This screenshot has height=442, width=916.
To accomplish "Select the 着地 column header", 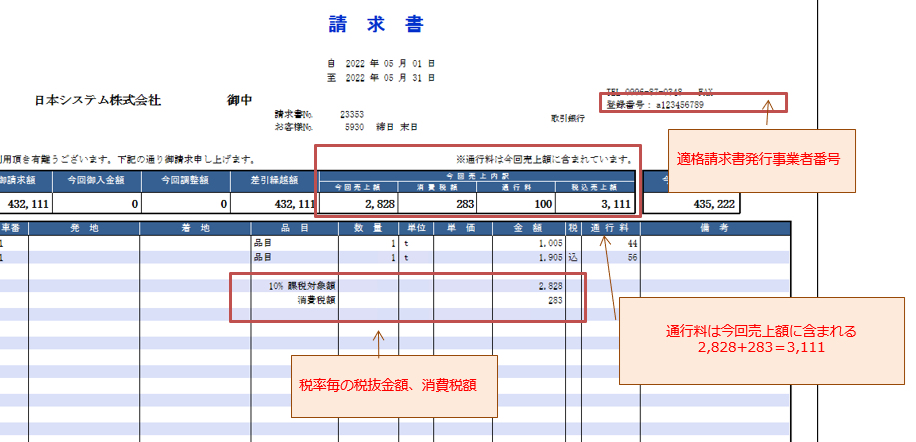I will tap(196, 228).
